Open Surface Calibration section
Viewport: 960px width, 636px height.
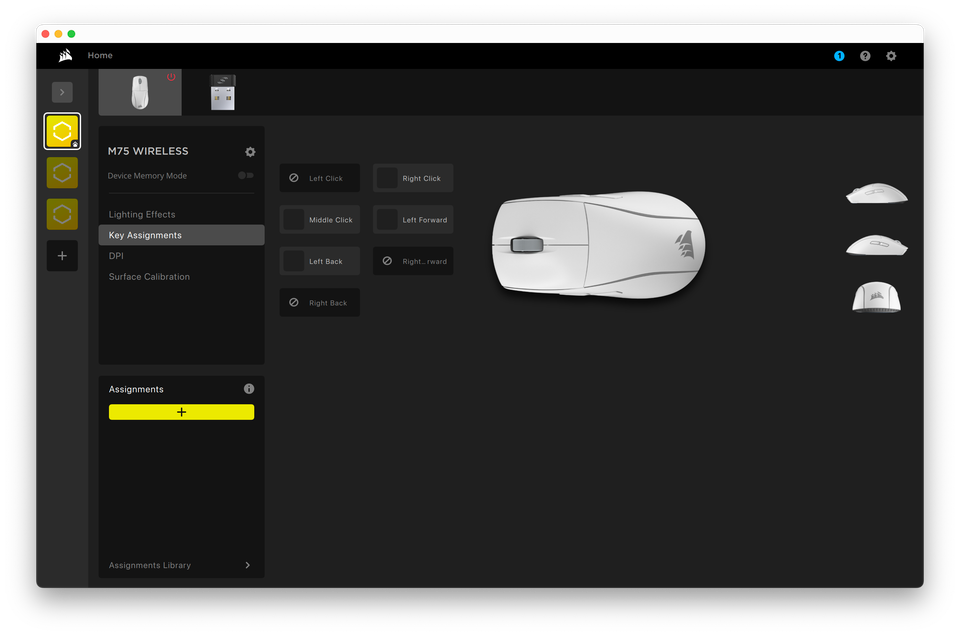pyautogui.click(x=181, y=277)
